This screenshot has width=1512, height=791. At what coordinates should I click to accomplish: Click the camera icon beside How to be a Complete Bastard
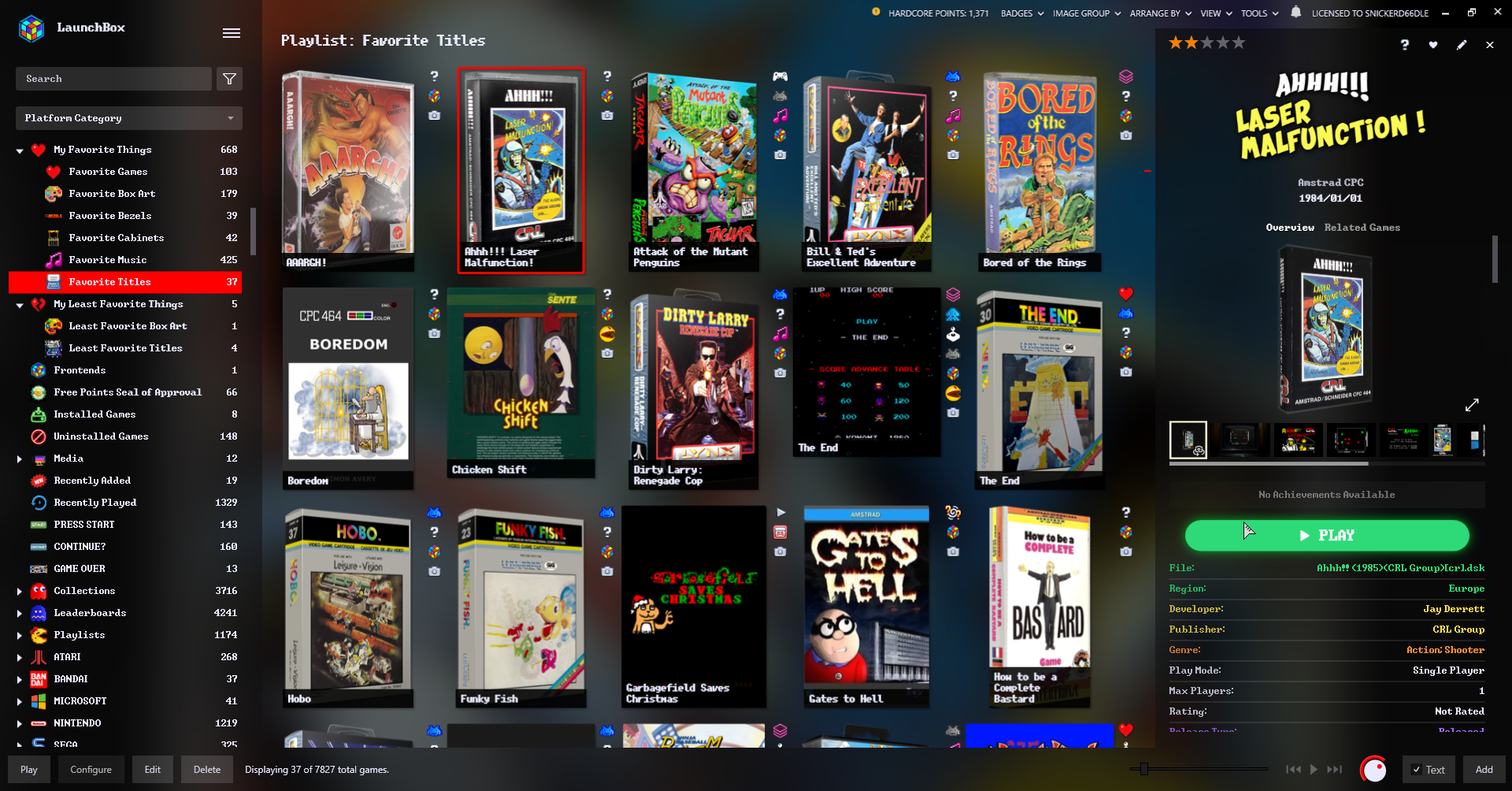pyautogui.click(x=1126, y=551)
